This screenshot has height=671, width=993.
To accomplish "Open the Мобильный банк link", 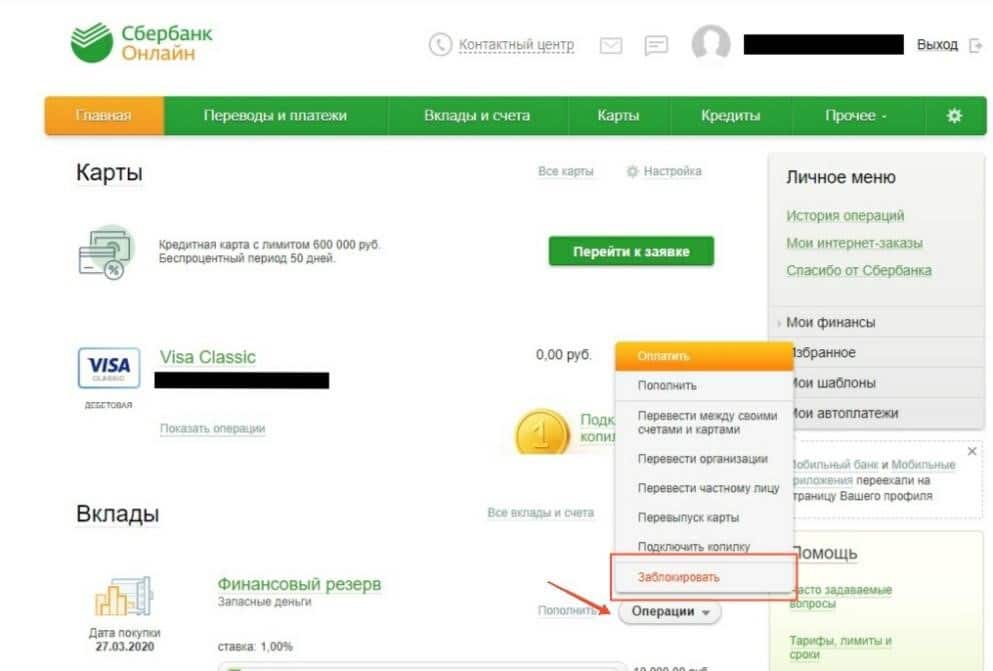I will coord(834,465).
